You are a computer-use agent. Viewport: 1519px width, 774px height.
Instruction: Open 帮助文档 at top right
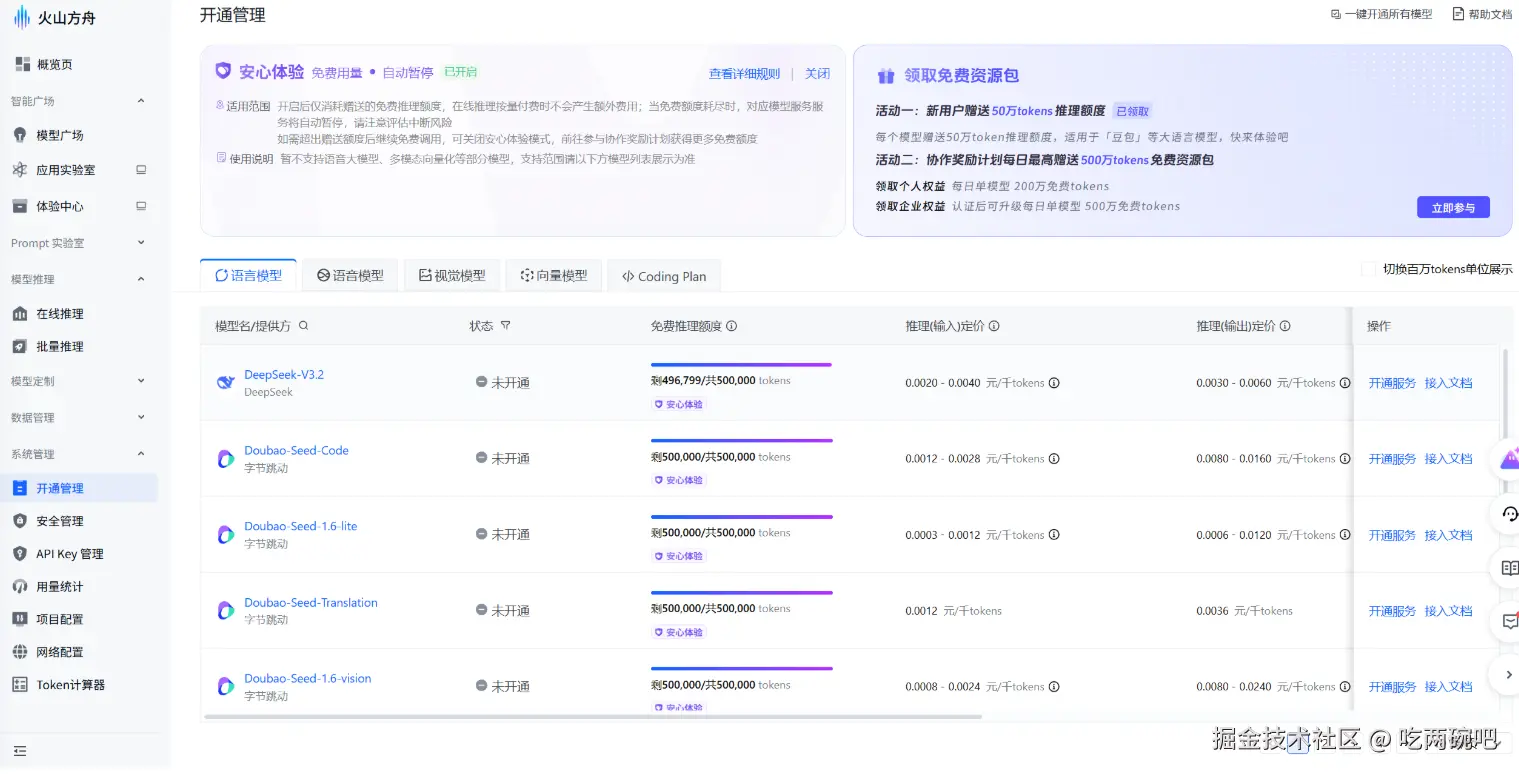tap(1482, 14)
